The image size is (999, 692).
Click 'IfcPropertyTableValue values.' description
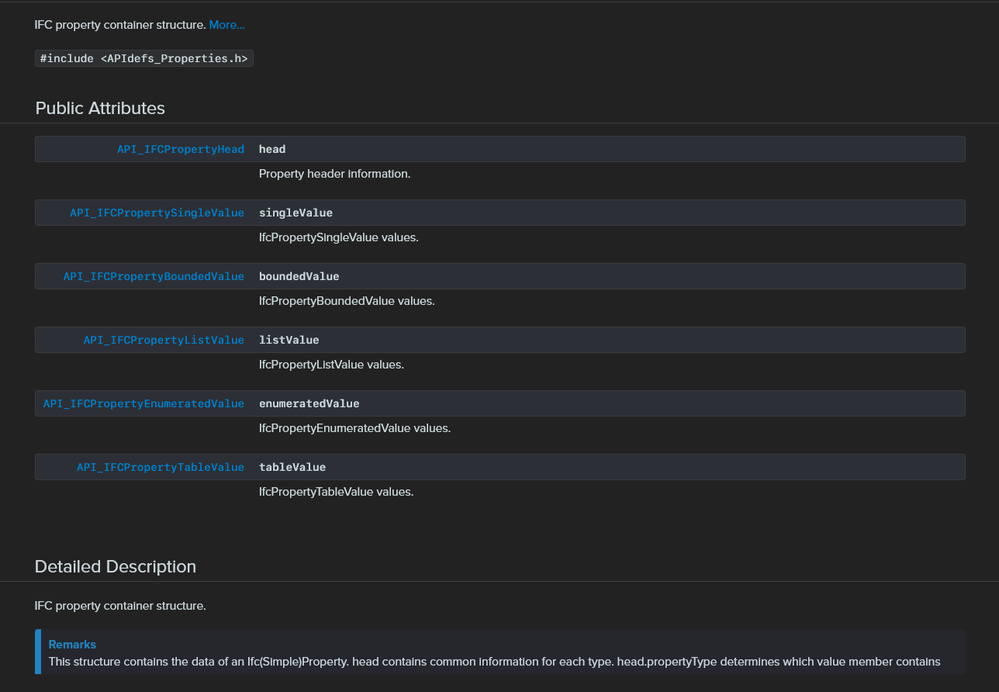336,492
